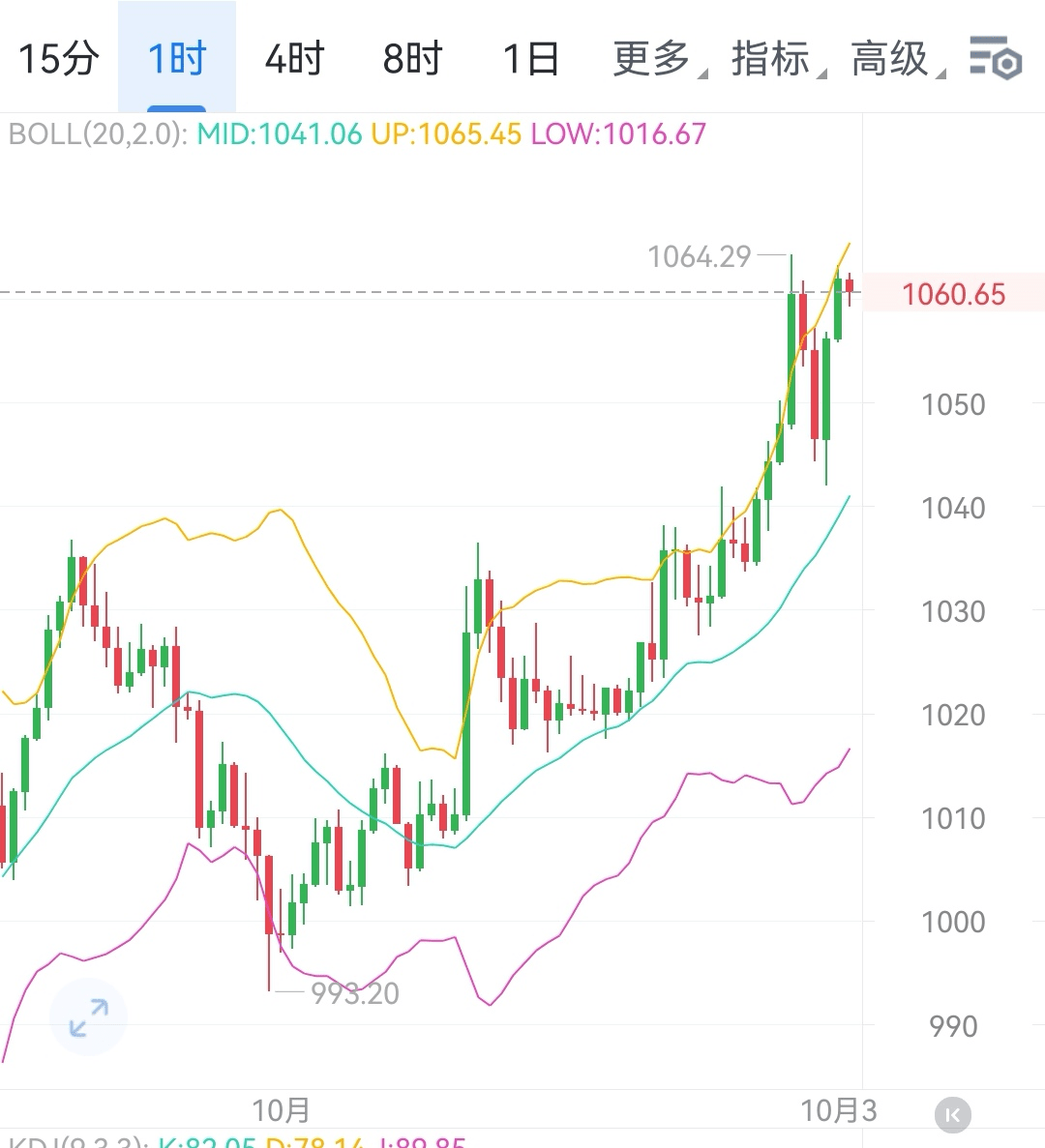Tap the 993.20 low price marker
Image resolution: width=1045 pixels, height=1148 pixels.
pos(355,993)
